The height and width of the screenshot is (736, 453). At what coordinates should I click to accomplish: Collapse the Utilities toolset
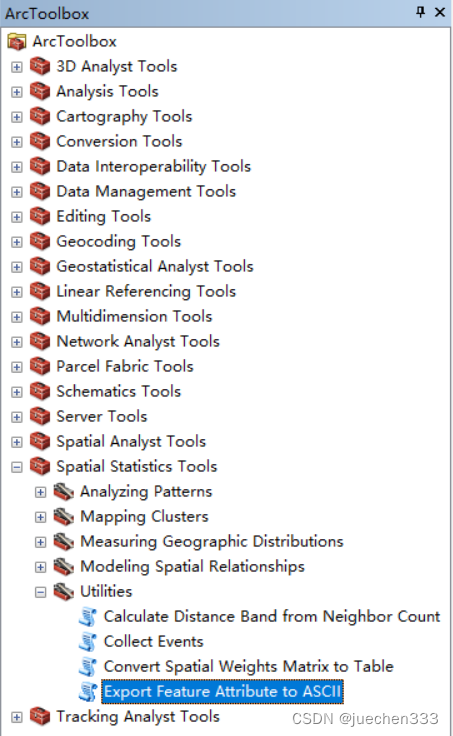(x=41, y=592)
